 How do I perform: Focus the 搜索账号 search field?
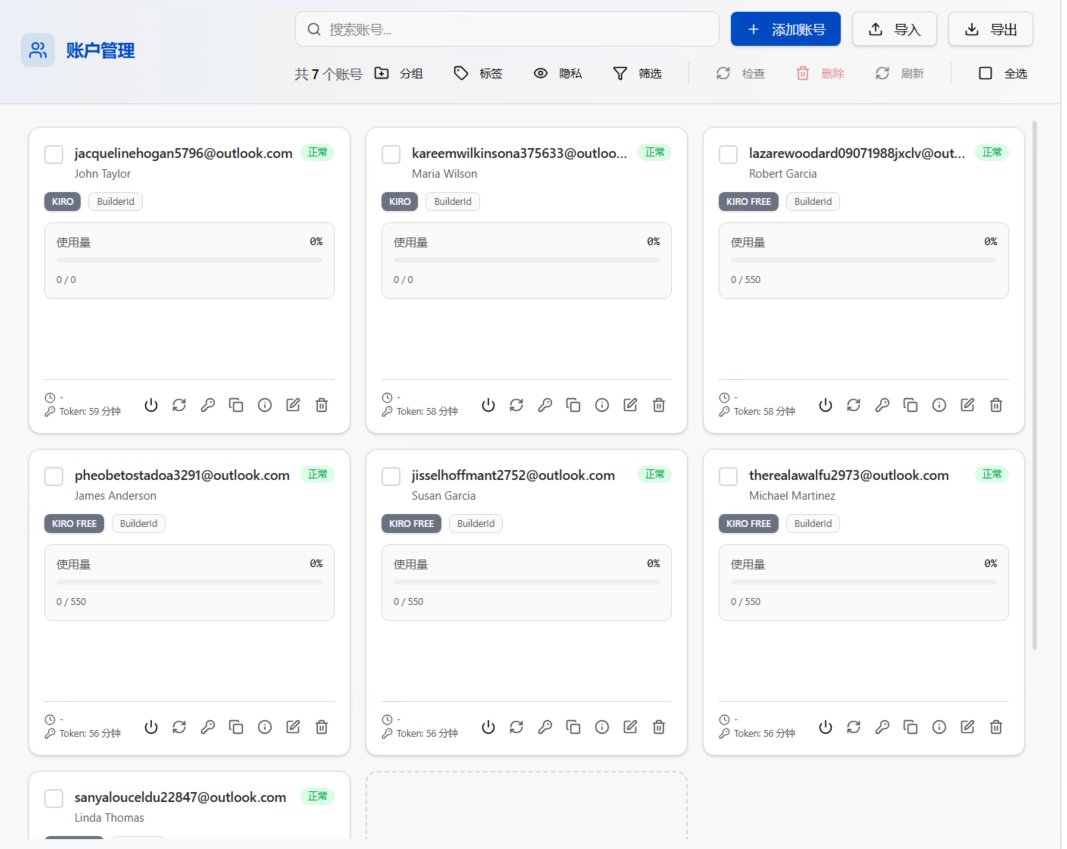(x=507, y=29)
